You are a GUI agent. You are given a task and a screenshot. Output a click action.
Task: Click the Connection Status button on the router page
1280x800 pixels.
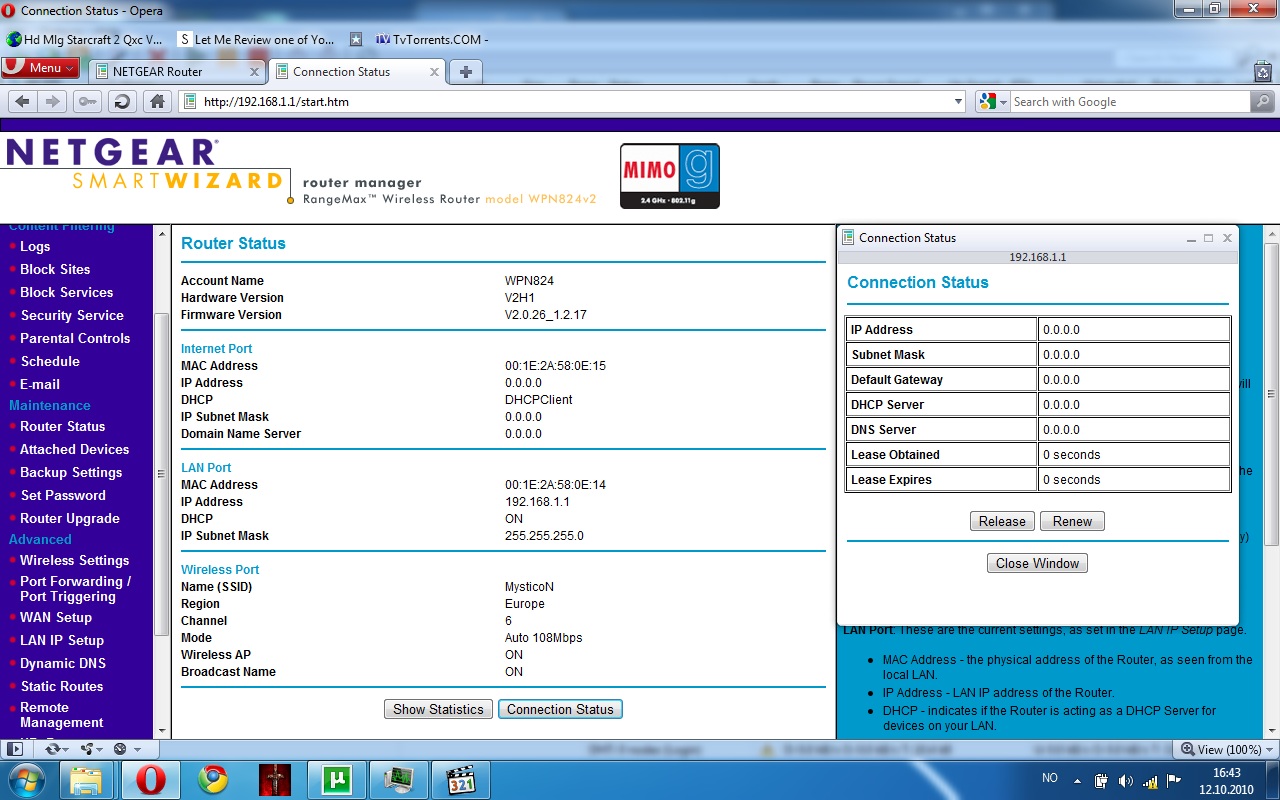tap(560, 709)
